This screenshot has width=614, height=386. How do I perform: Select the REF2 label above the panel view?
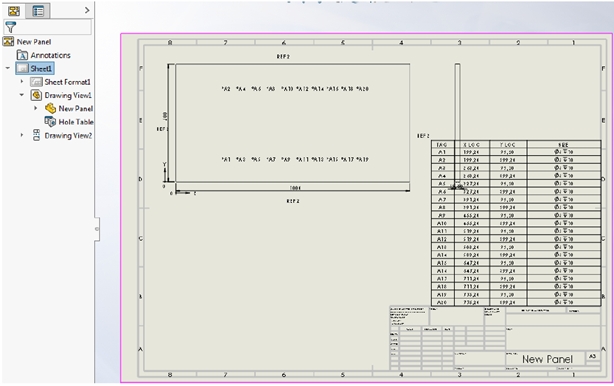point(283,57)
